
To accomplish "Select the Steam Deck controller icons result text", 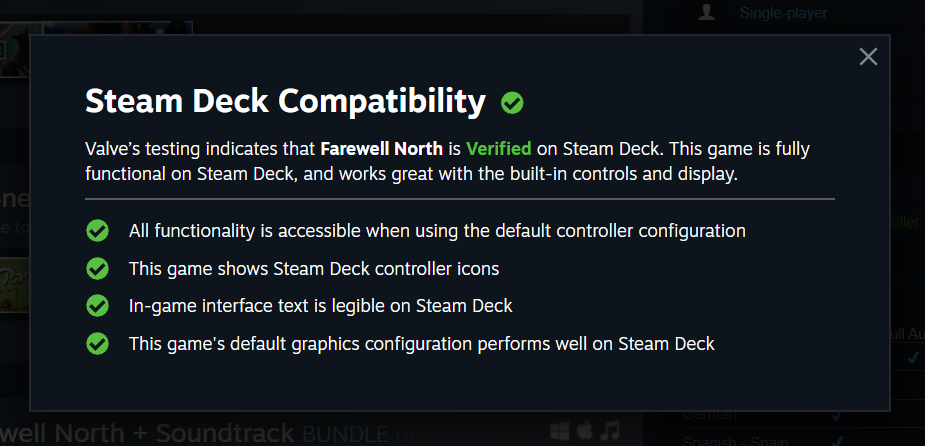I will [x=313, y=269].
